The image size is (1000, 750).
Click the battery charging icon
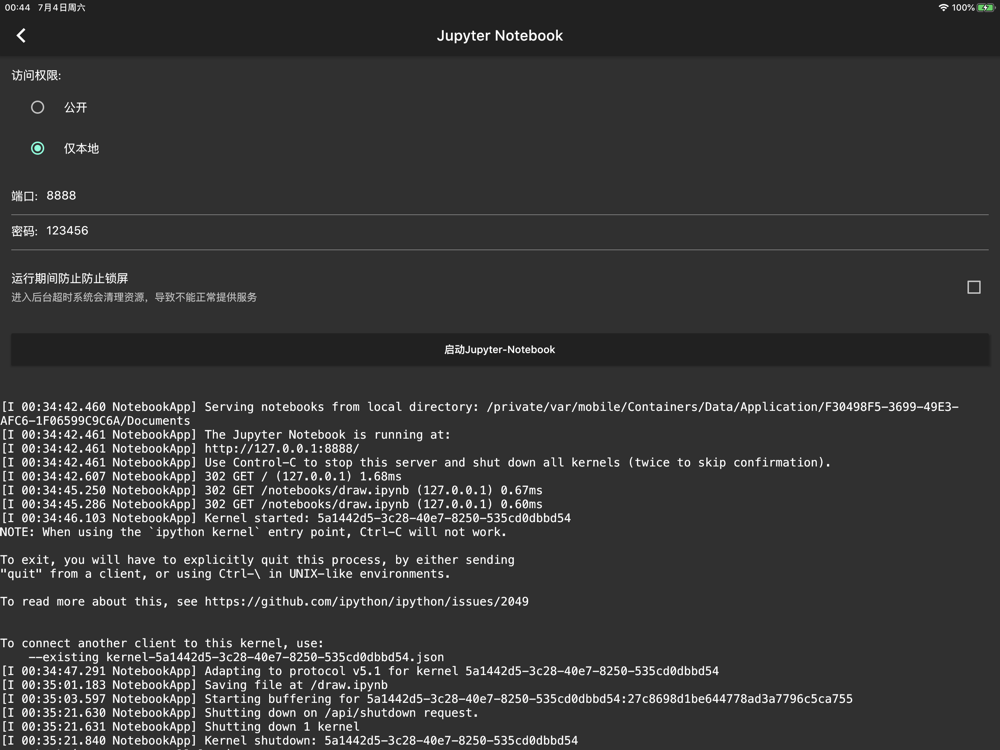985,7
